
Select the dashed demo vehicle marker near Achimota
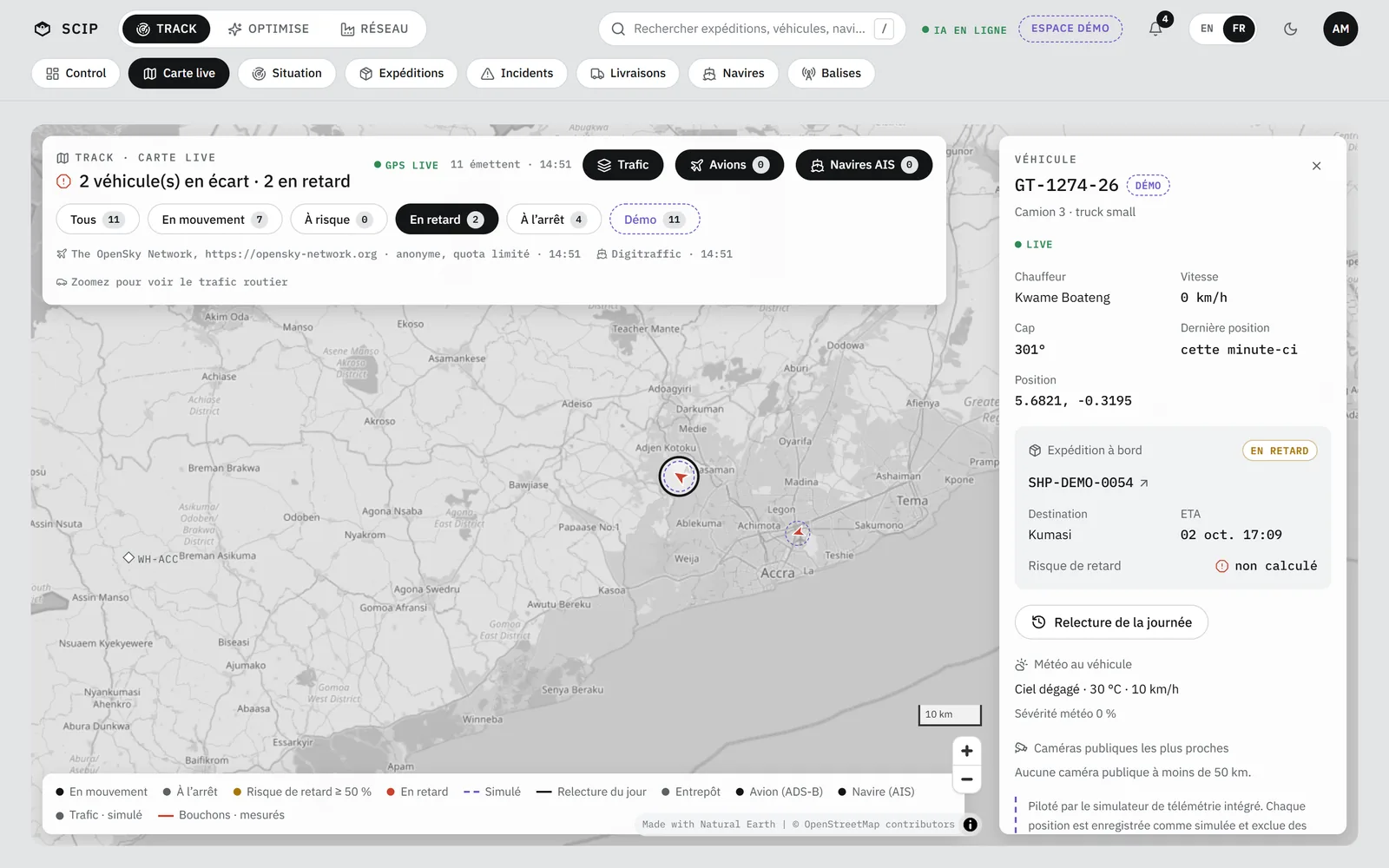click(798, 533)
